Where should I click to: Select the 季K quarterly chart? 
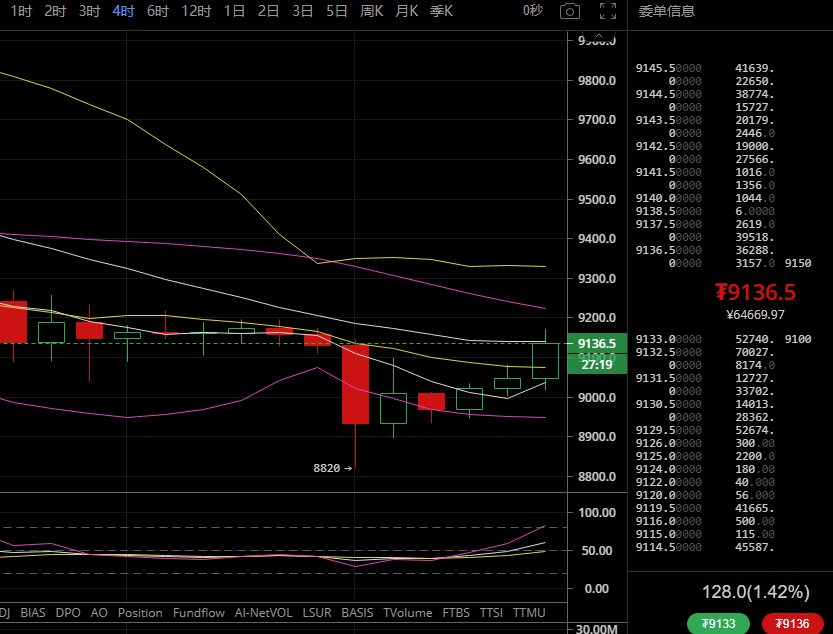pos(441,11)
